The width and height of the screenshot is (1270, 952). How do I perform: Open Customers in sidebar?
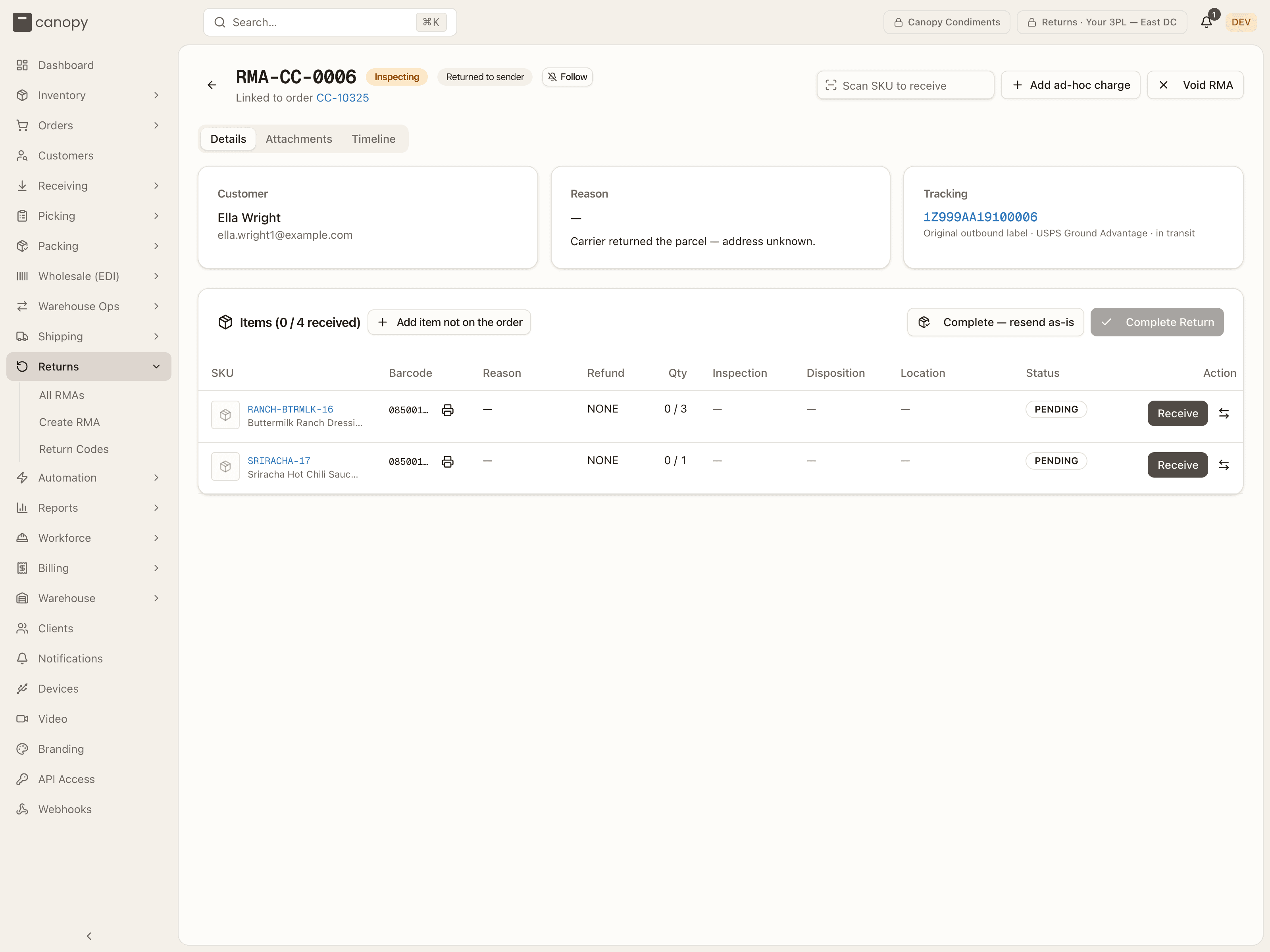click(89, 155)
